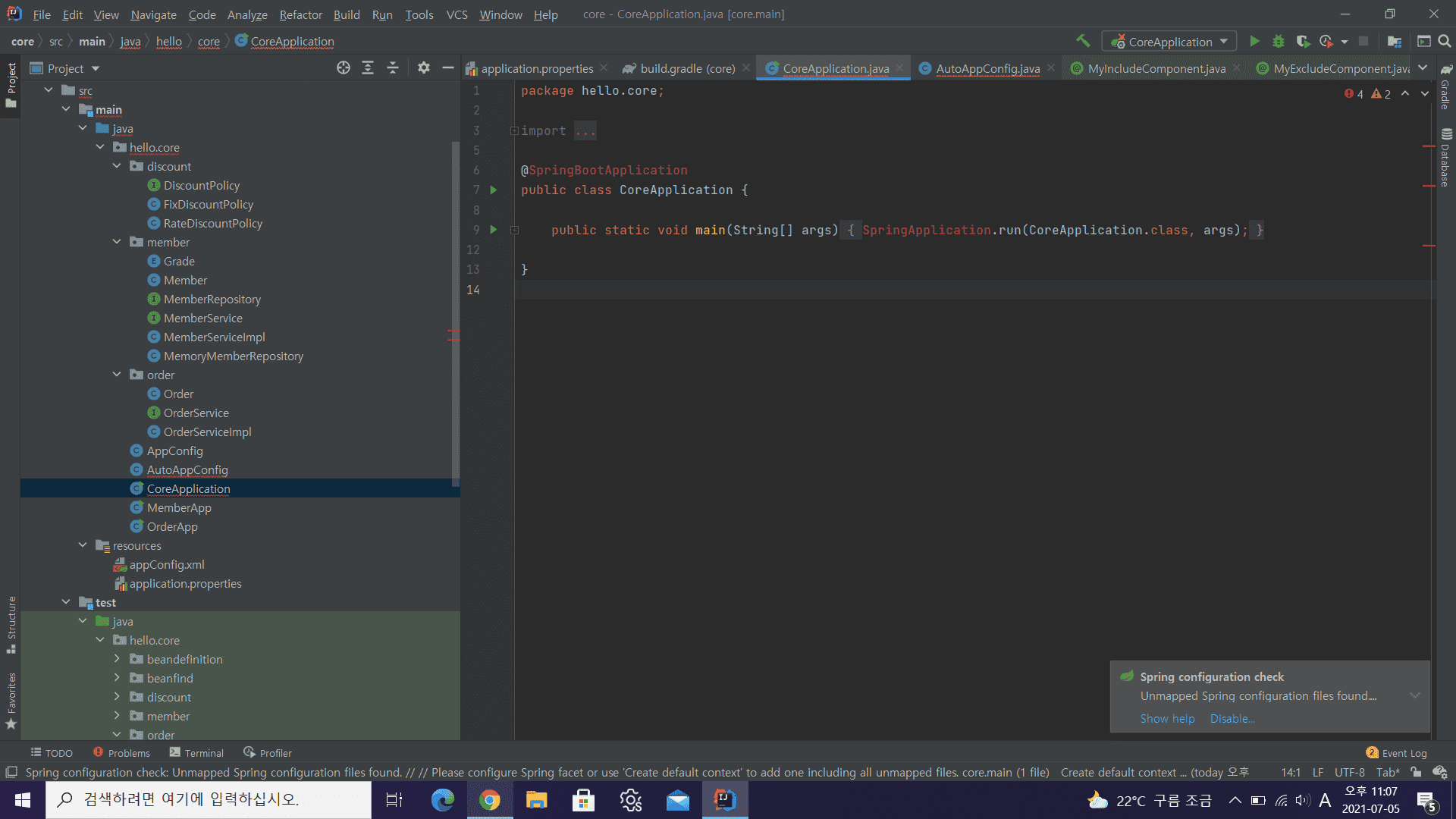This screenshot has width=1456, height=819.
Task: Click the Build project hammer icon
Action: click(x=1083, y=41)
